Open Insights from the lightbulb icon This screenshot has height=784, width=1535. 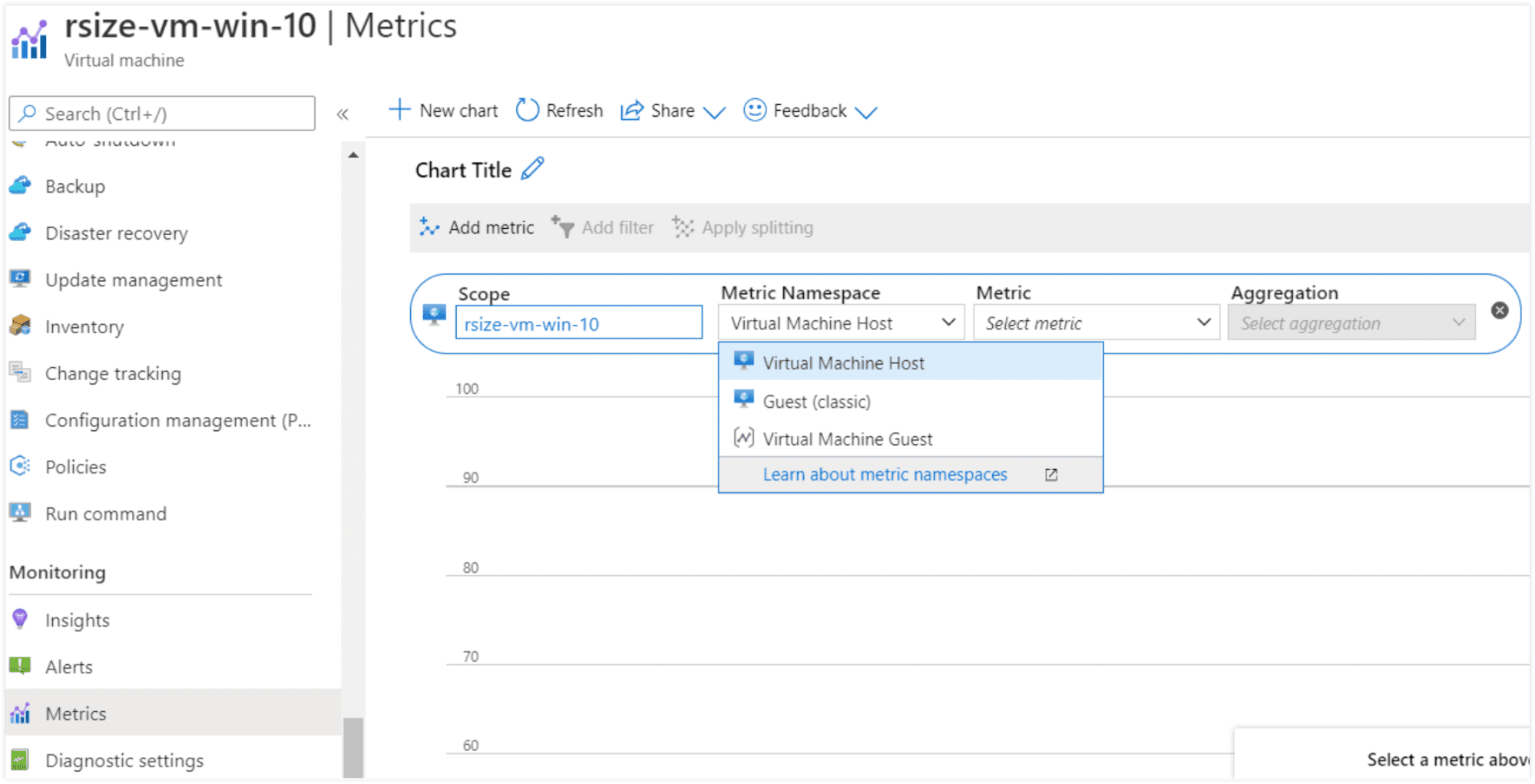[x=20, y=620]
